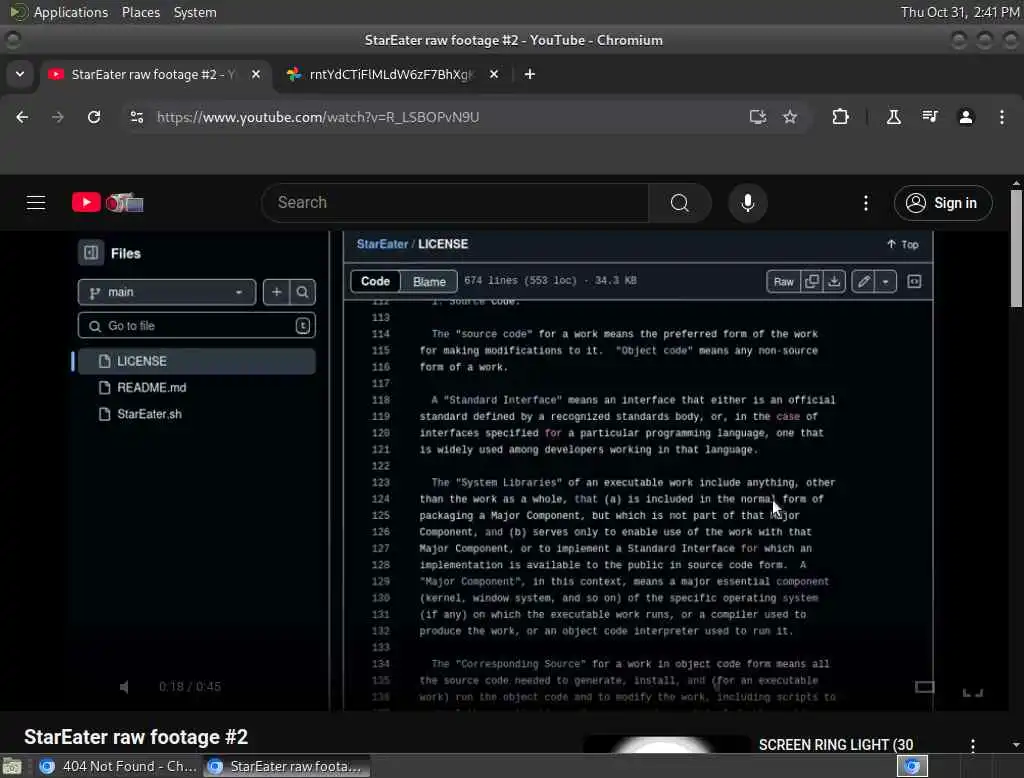Screen dimensions: 1024x778
Task: Open Chrome Labs flask icon
Action: pyautogui.click(x=893, y=117)
